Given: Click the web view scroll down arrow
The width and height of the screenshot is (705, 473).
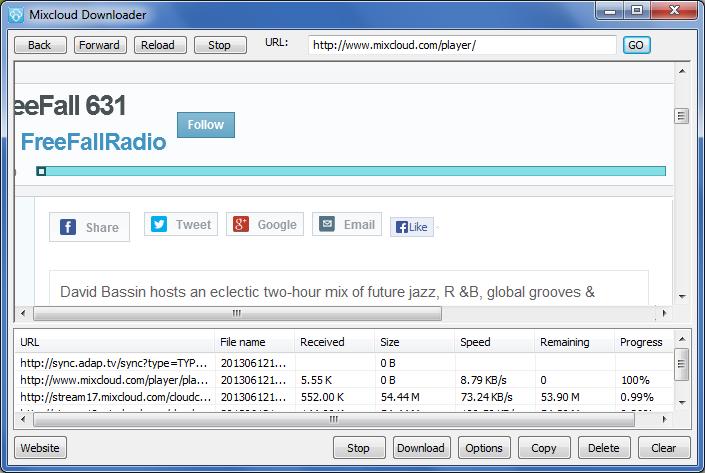Looking at the screenshot, I should (682, 296).
